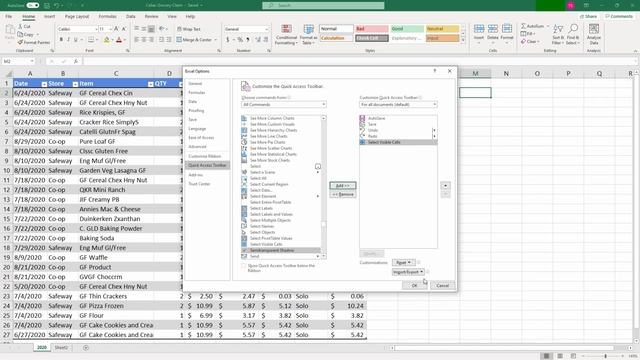
Task: Toggle Bold formatting in Font group
Action: pyautogui.click(x=61, y=40)
